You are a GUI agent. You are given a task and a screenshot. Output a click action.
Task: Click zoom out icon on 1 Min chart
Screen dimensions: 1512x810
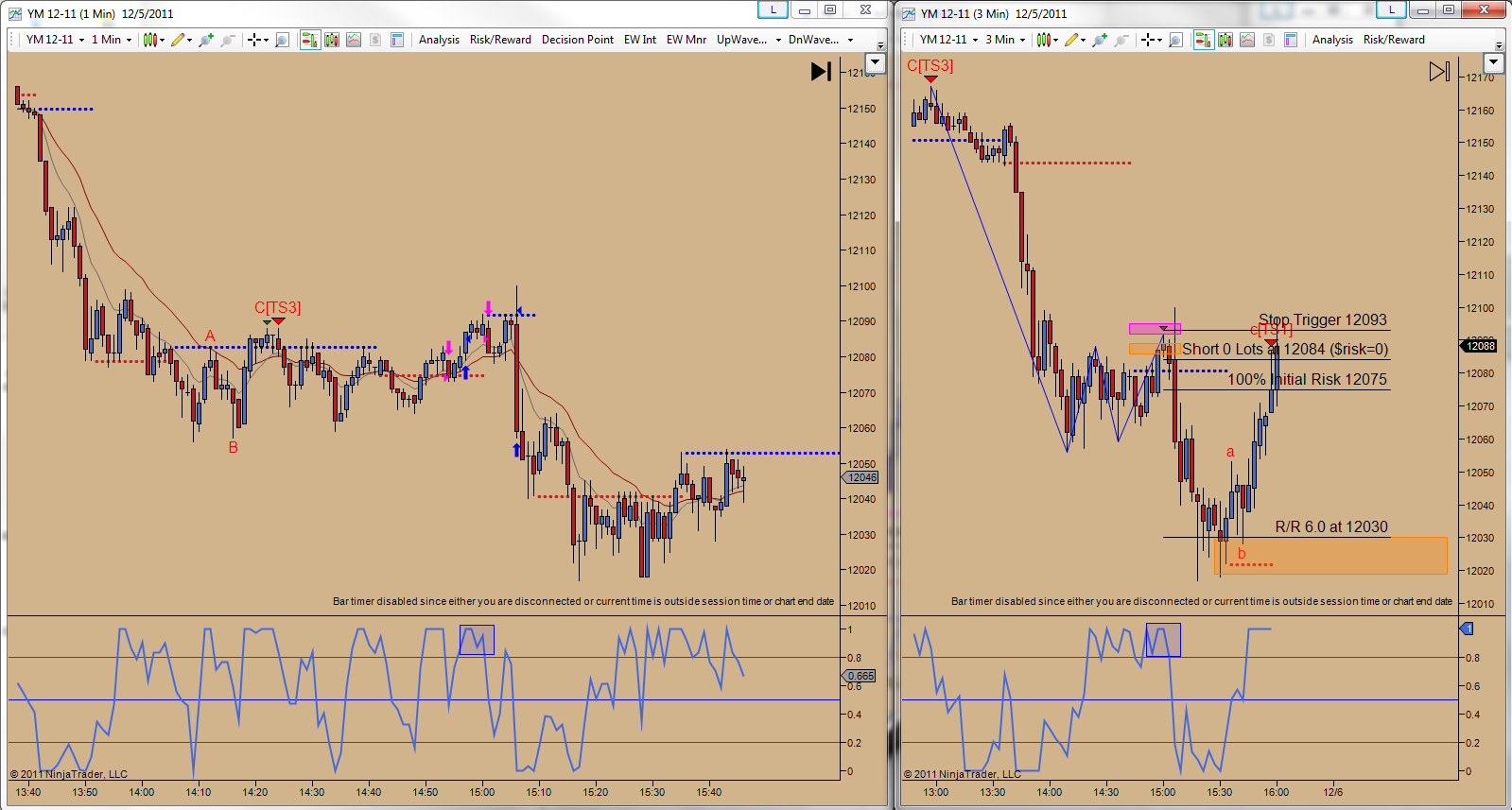tap(228, 40)
